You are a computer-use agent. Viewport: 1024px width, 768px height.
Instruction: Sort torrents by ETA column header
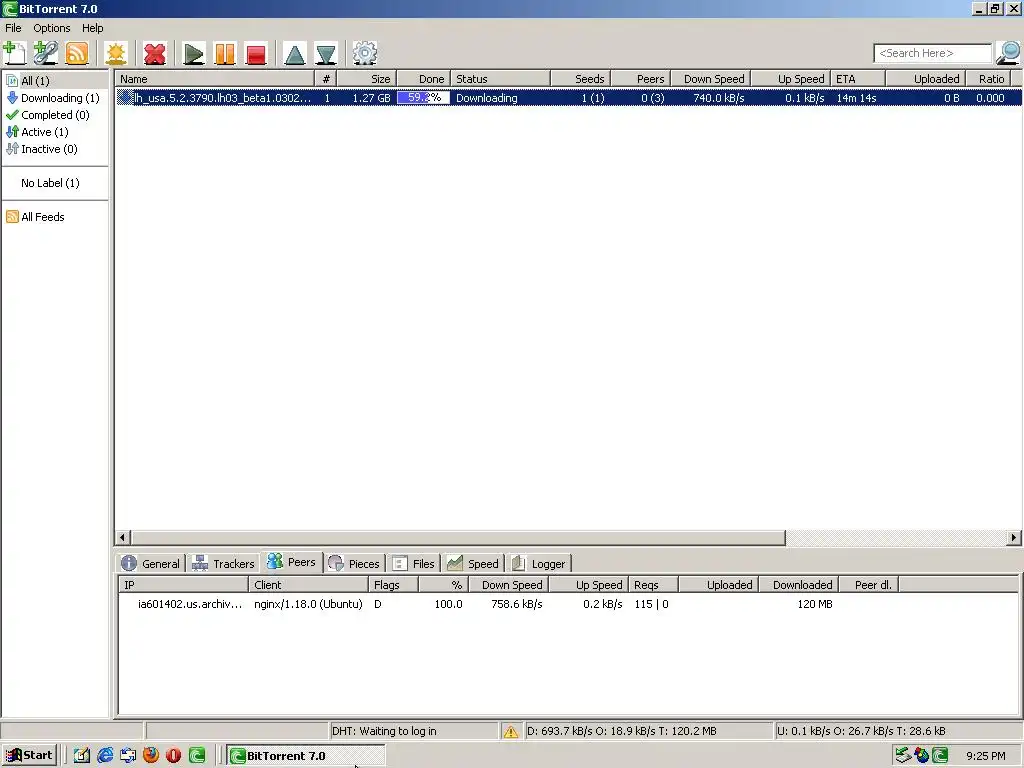(x=857, y=79)
